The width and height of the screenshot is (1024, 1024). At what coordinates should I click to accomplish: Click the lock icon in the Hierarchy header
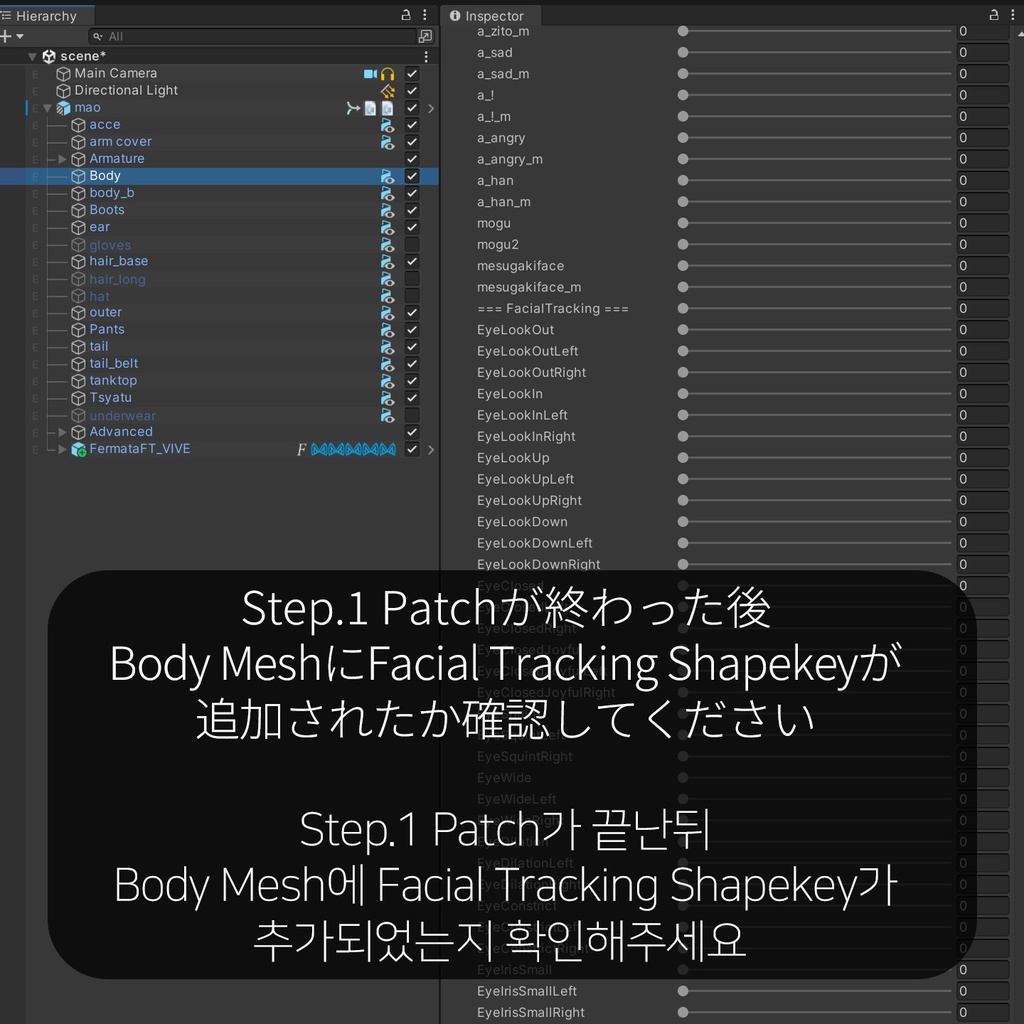pyautogui.click(x=405, y=15)
